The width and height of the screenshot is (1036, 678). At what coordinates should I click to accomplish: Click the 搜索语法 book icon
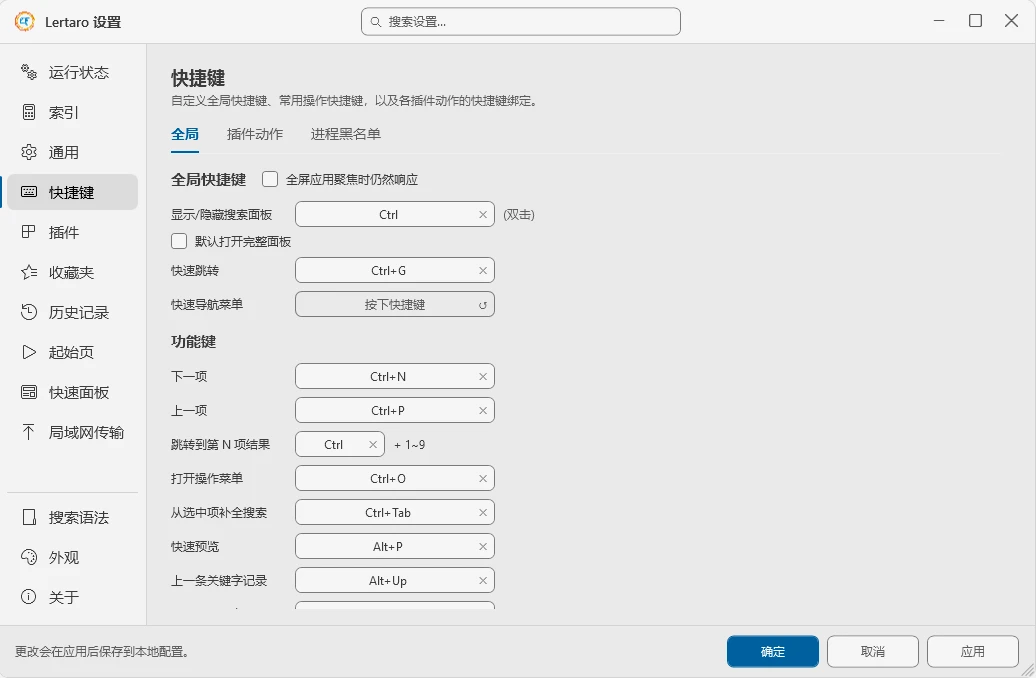pos(28,517)
